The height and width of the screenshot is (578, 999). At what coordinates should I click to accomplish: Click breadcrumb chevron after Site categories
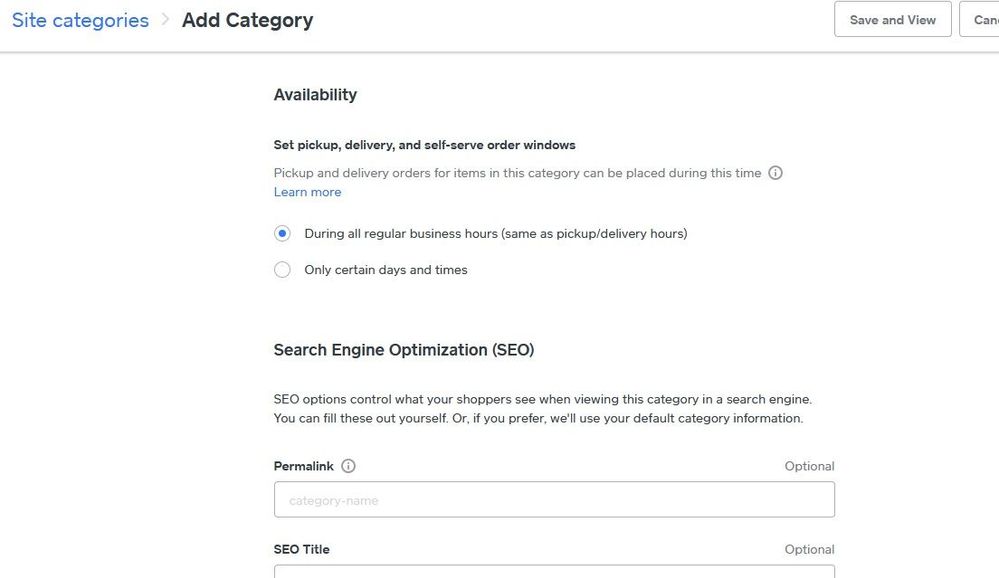coord(165,20)
